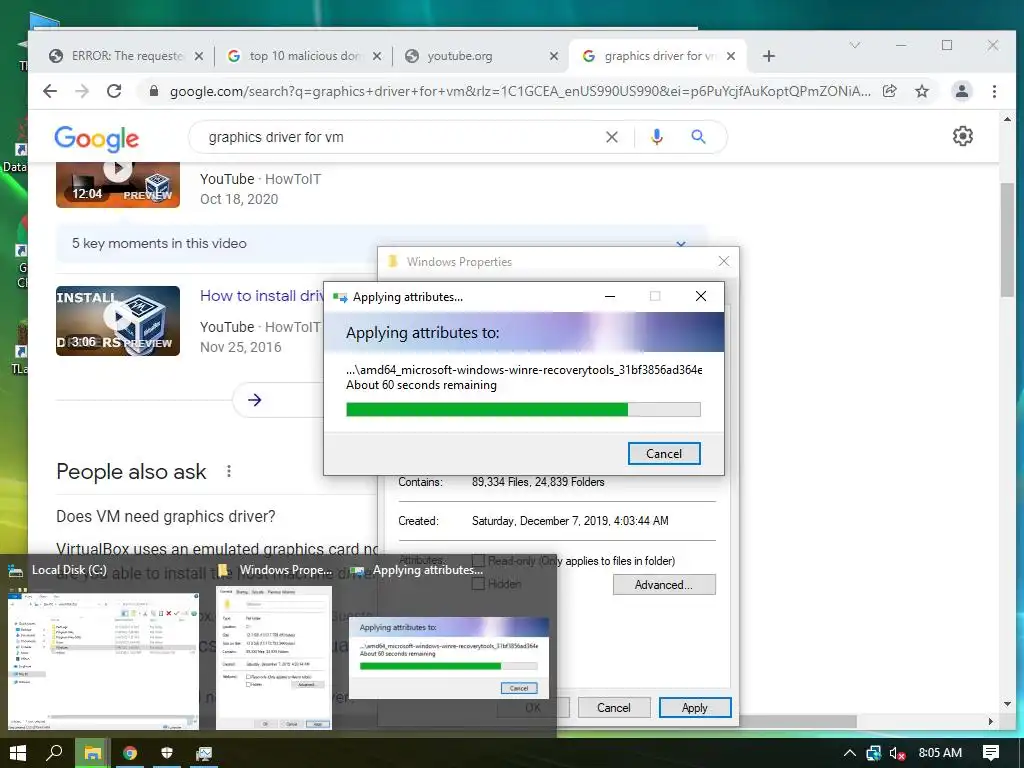Screen dimensions: 1024x768
Task: Click the next-arrow button under video results
Action: (x=255, y=400)
